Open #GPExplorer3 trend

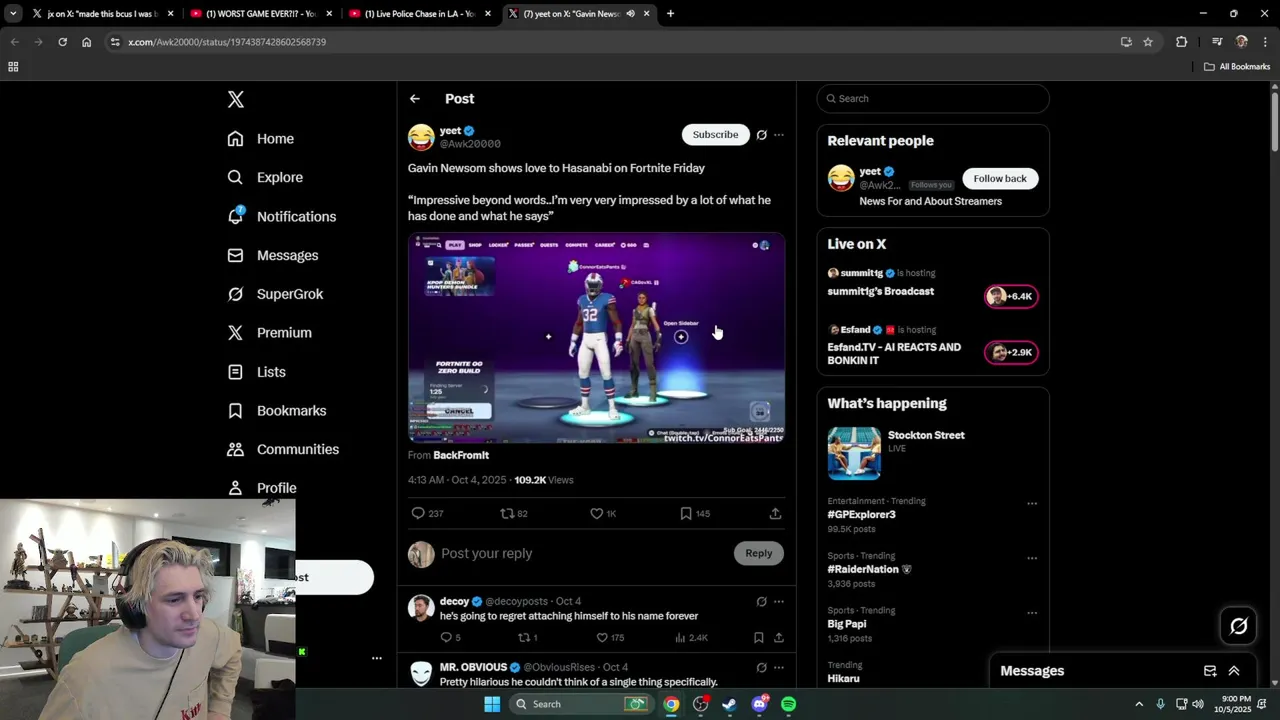click(x=861, y=514)
